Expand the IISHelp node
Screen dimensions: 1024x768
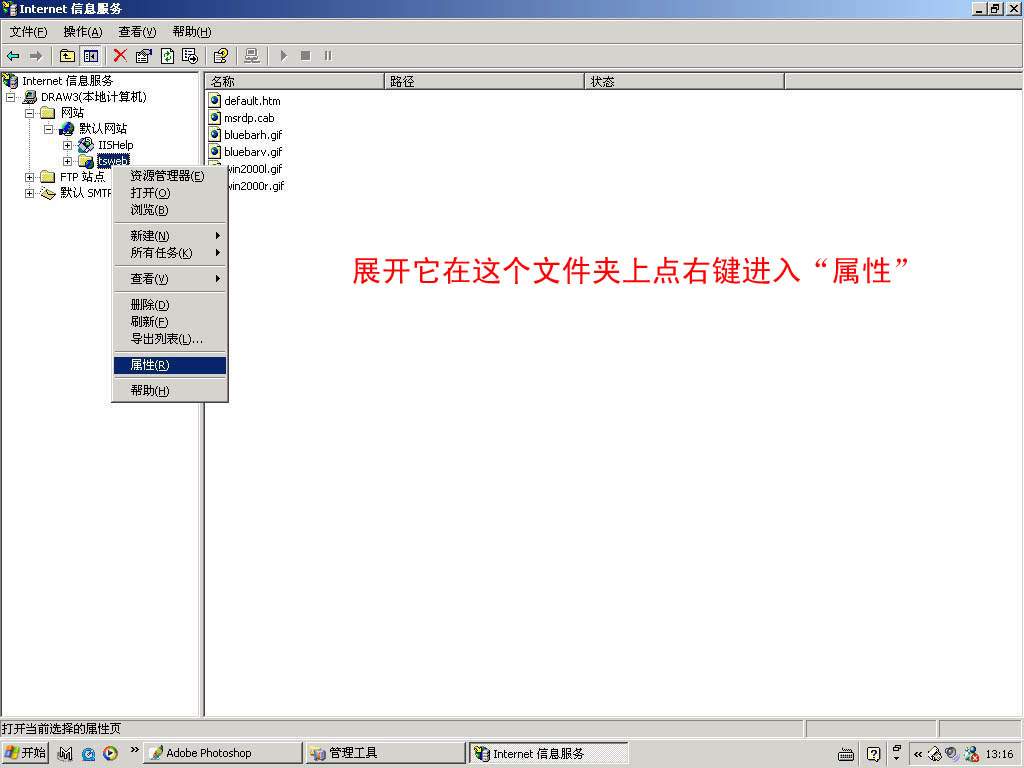tap(67, 145)
